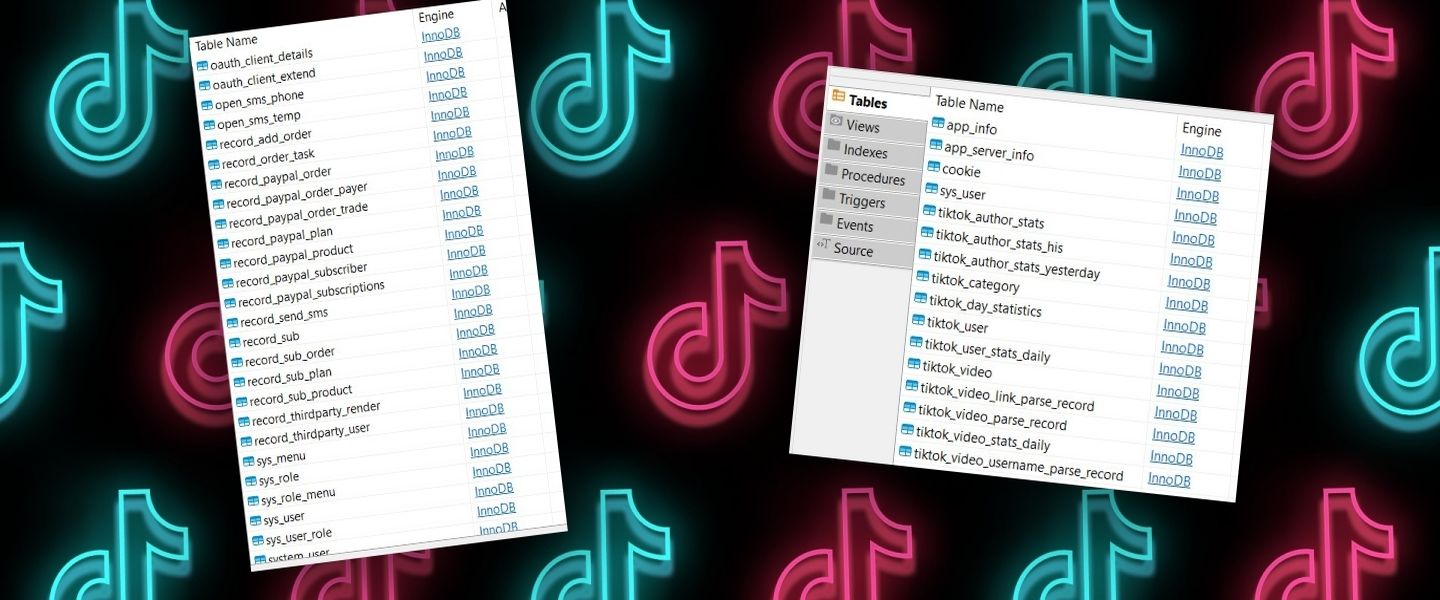Image resolution: width=1440 pixels, height=600 pixels.
Task: Sort by Table Name header in left list
Action: (x=226, y=43)
